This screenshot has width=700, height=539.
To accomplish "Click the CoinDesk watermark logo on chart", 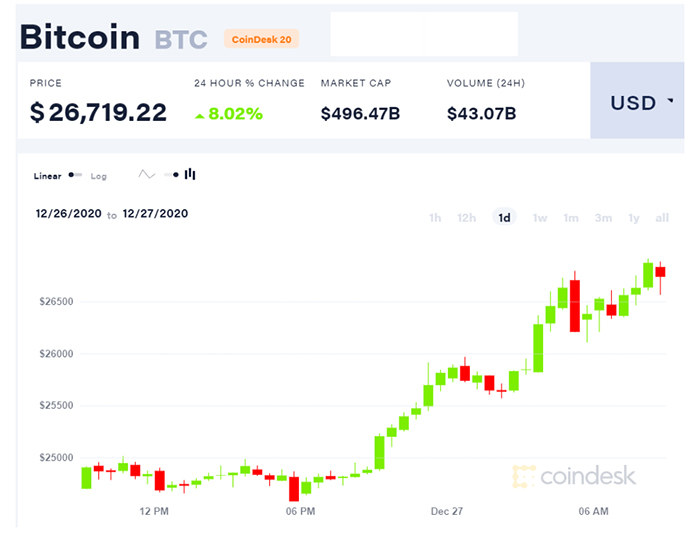I will pos(573,476).
